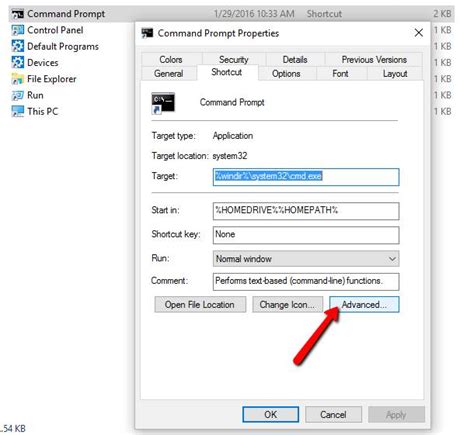Select the Devices icon in file list
This screenshot has height=435, width=474.
[17, 62]
